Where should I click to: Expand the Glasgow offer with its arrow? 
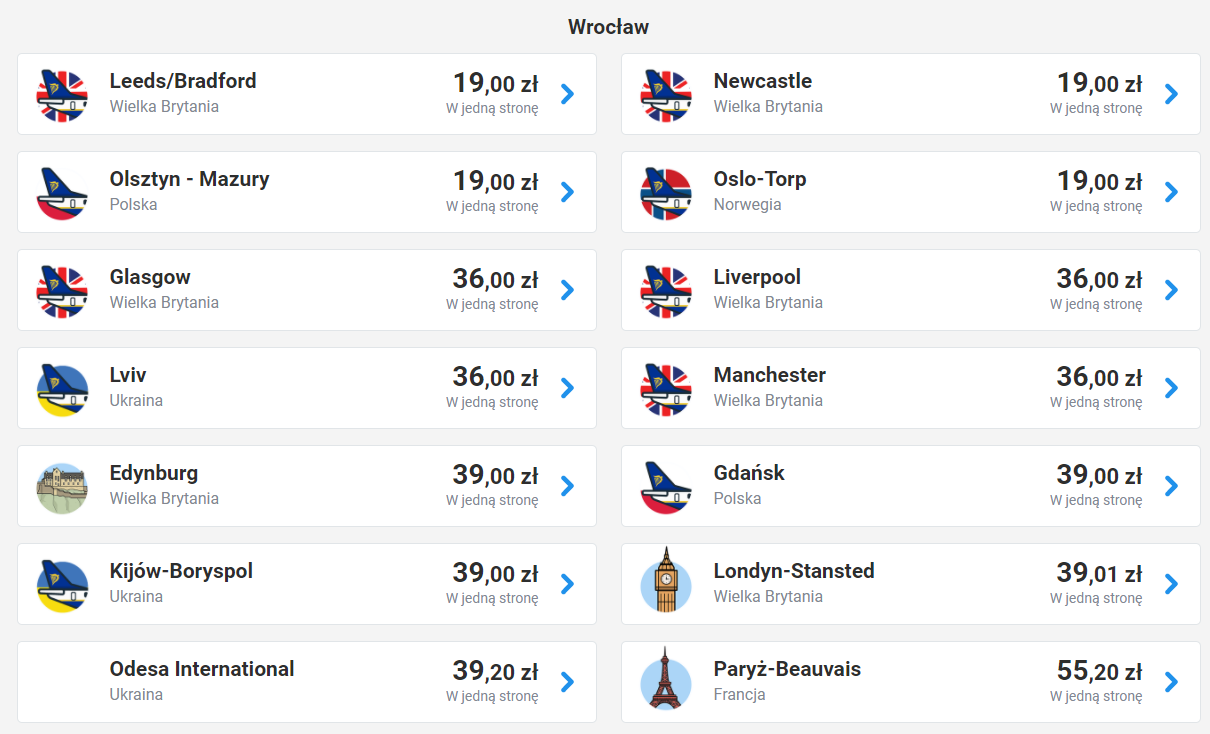(568, 290)
